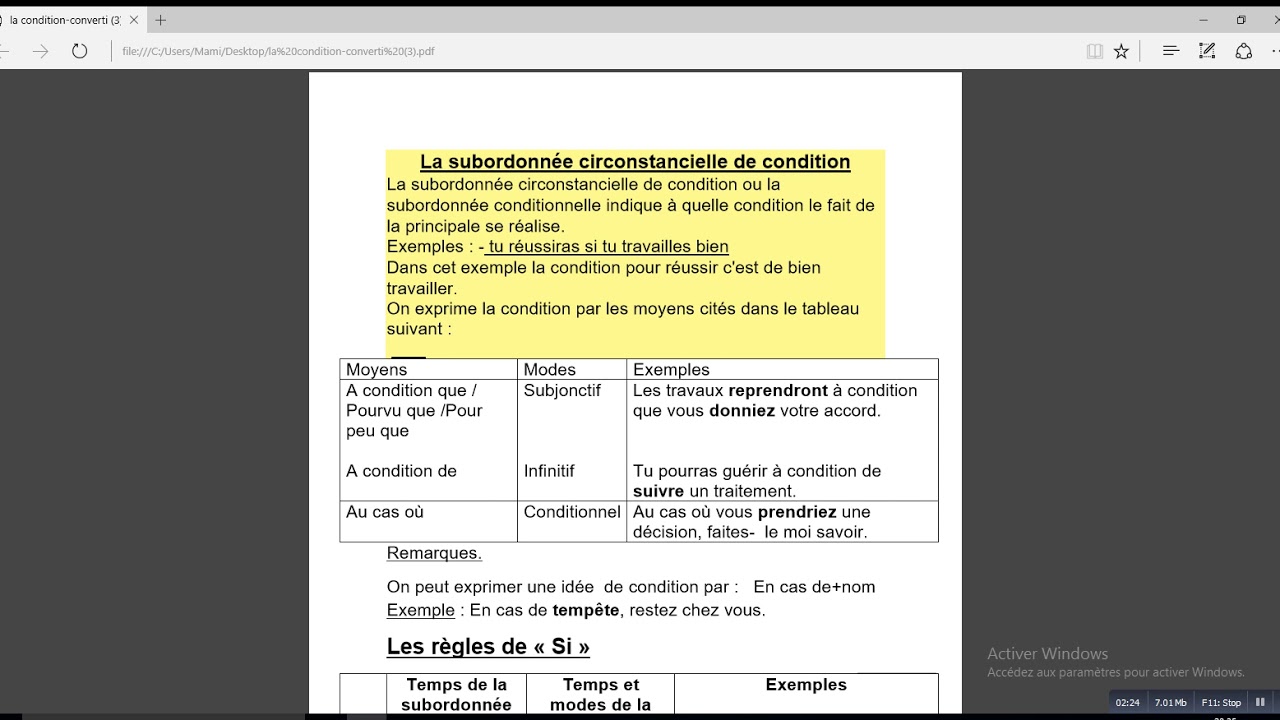This screenshot has height=720, width=1280.
Task: Pause the screen recording
Action: point(1260,702)
